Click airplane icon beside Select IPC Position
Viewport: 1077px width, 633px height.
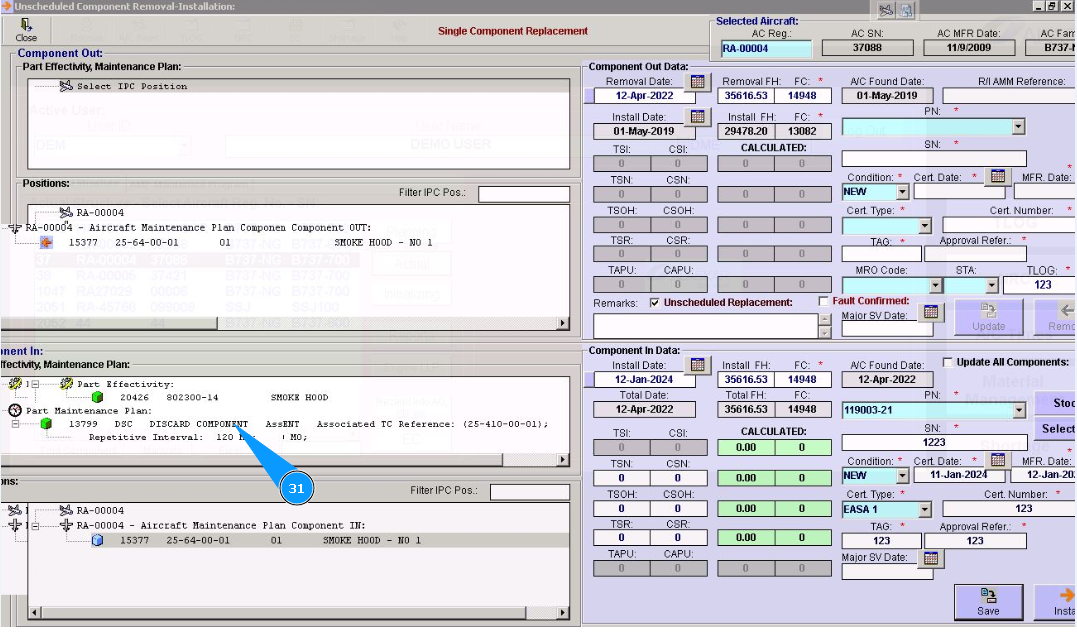point(66,86)
